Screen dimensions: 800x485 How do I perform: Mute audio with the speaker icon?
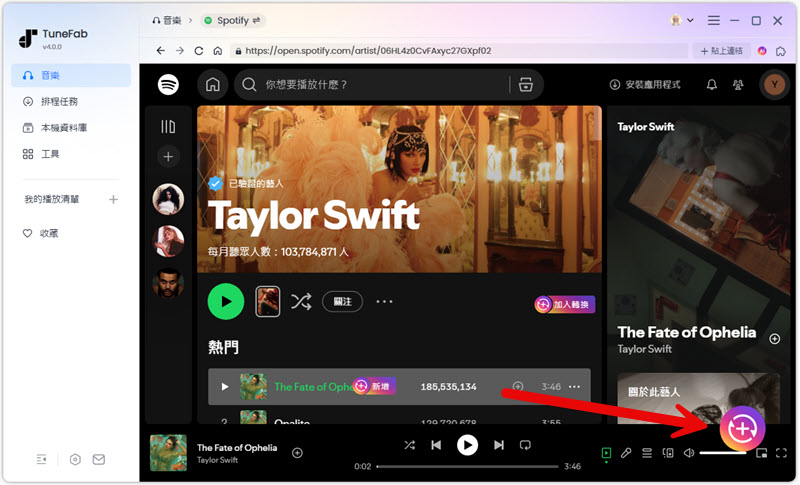(689, 453)
